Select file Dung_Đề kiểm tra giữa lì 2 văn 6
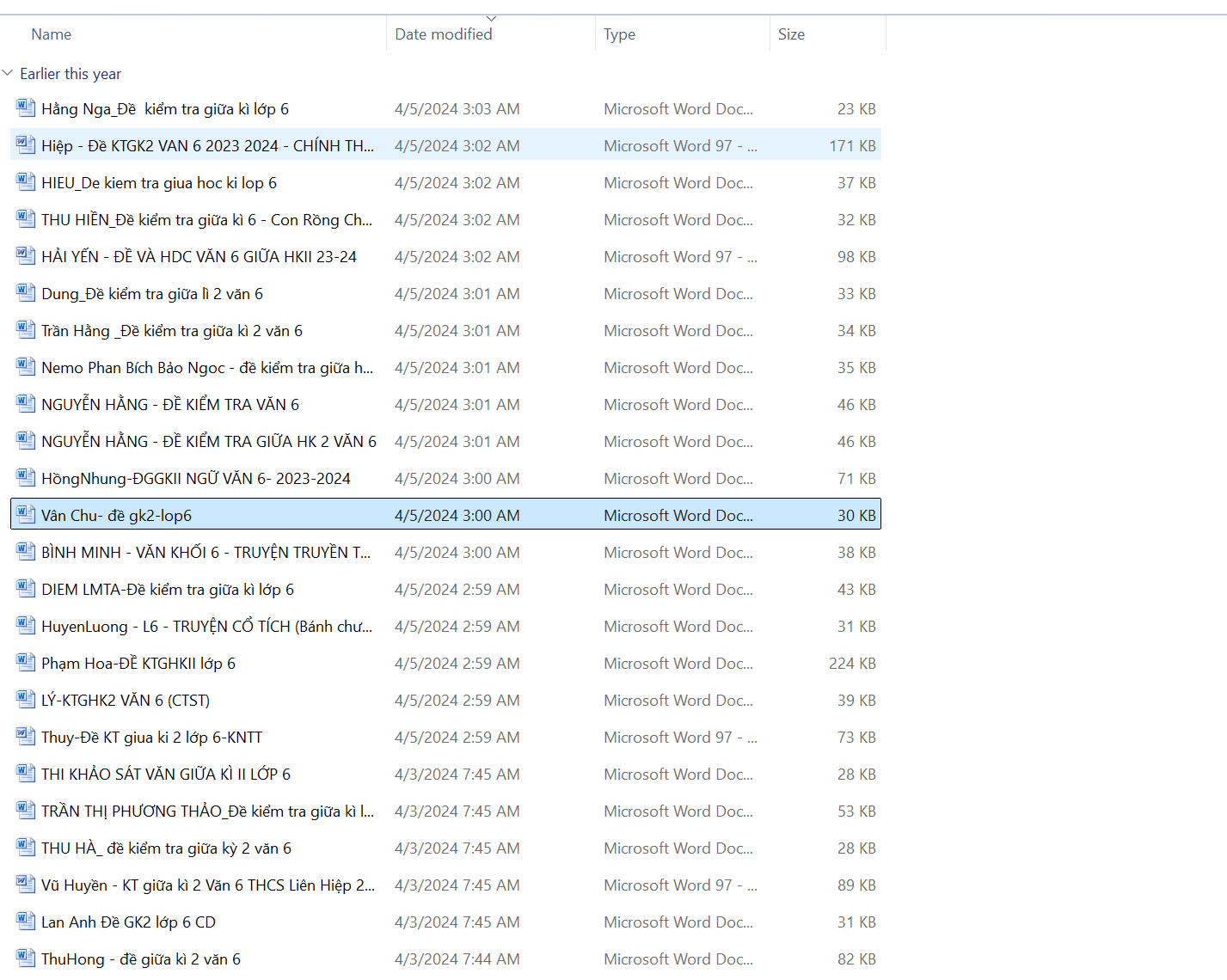The width and height of the screenshot is (1227, 980). (x=152, y=294)
